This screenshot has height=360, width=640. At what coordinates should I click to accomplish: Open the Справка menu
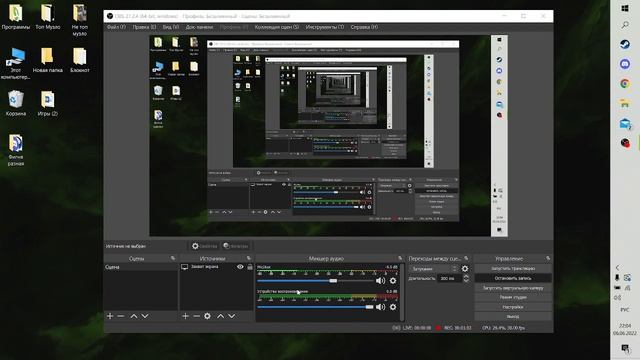click(364, 27)
